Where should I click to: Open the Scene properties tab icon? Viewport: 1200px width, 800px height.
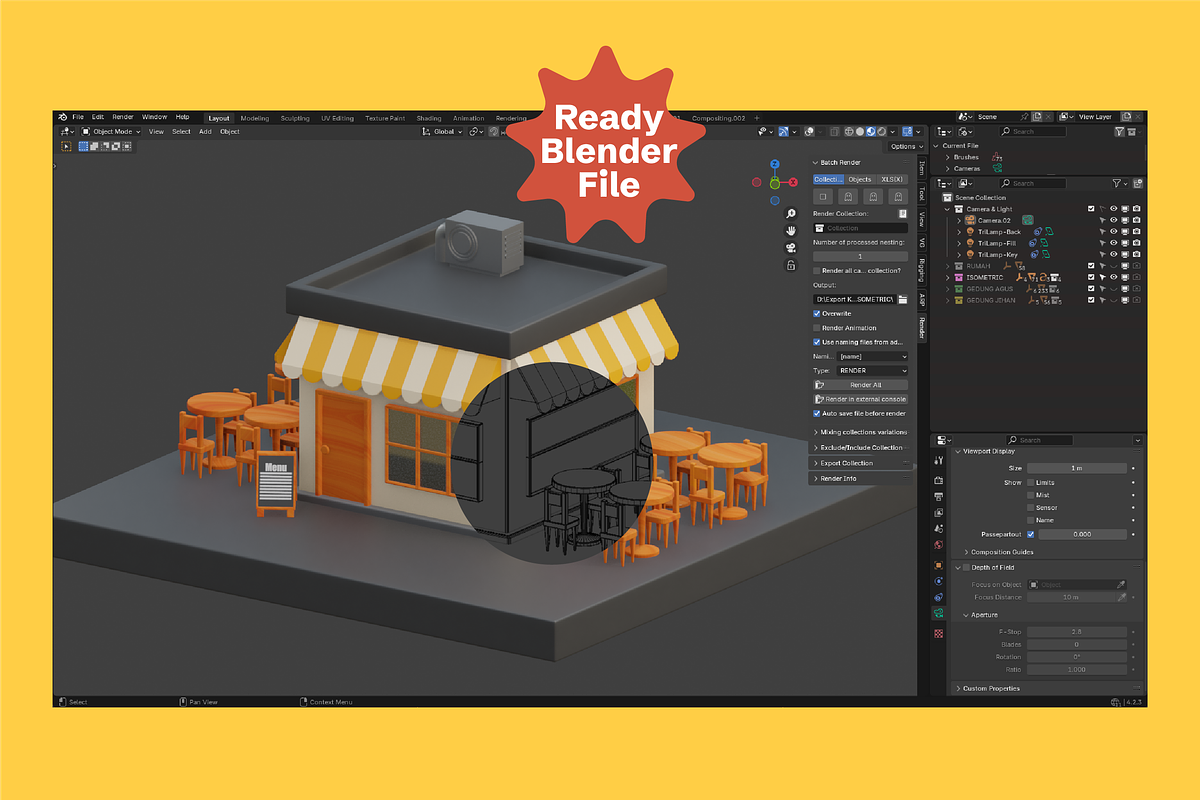tap(938, 528)
